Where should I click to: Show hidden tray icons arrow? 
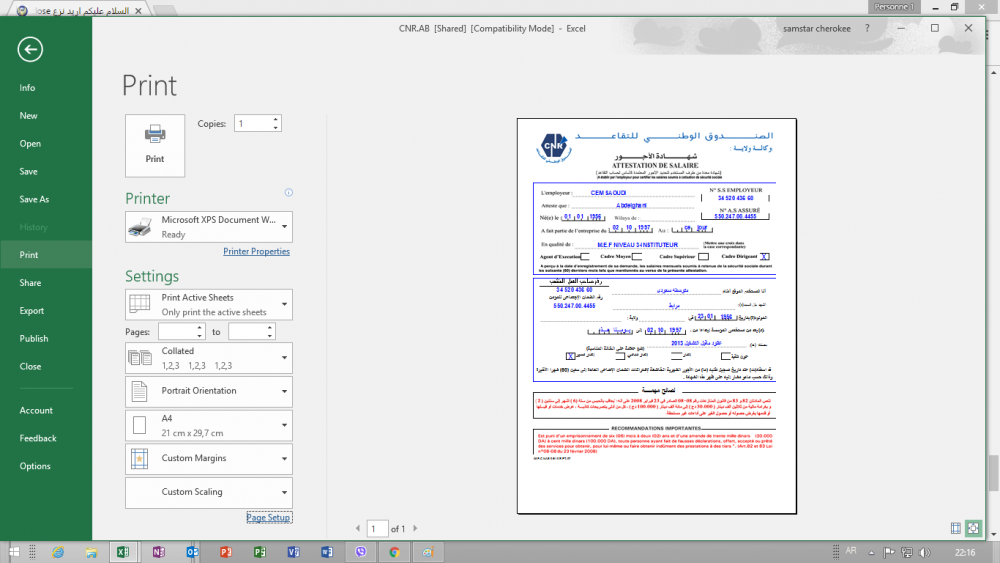(x=871, y=553)
